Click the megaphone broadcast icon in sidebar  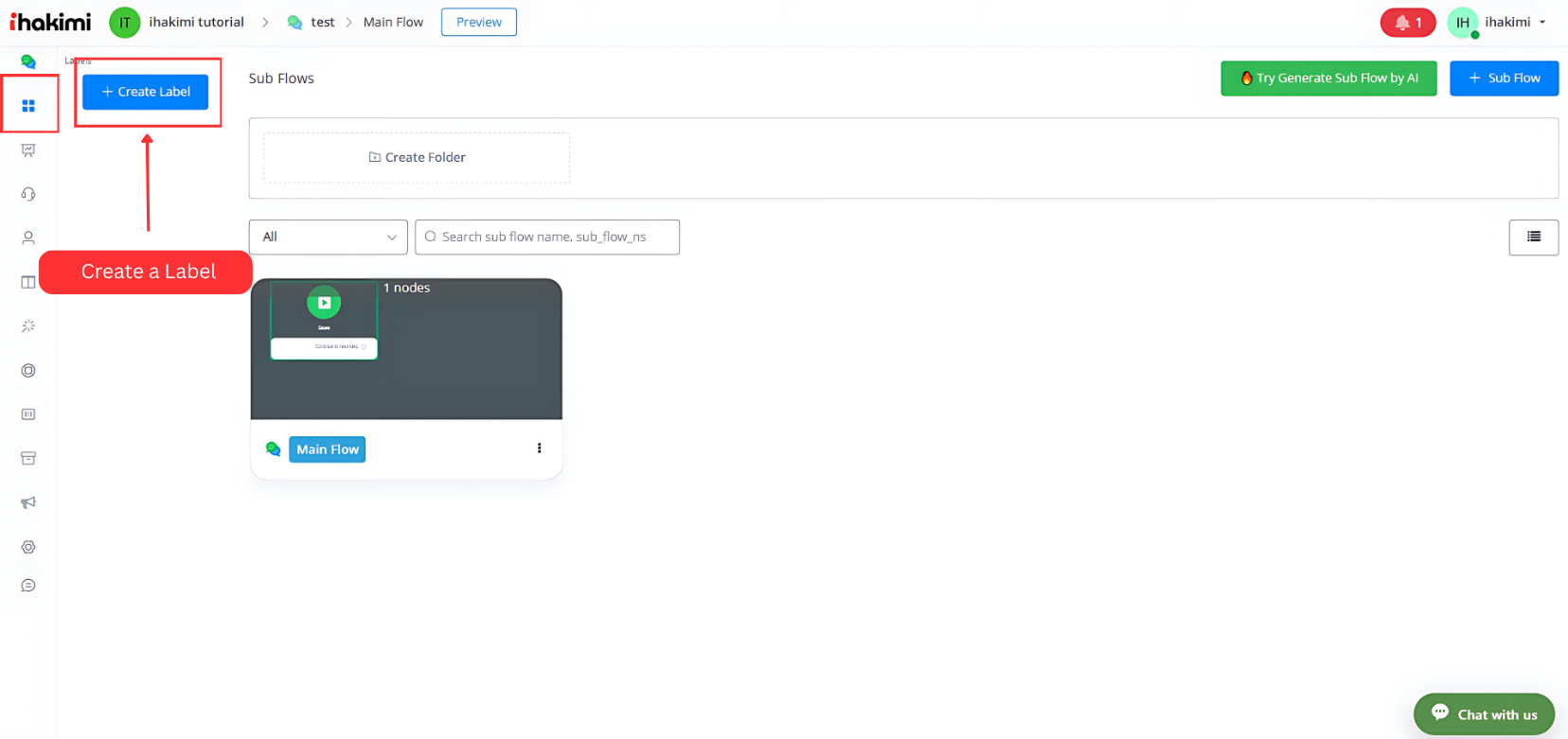pos(28,502)
